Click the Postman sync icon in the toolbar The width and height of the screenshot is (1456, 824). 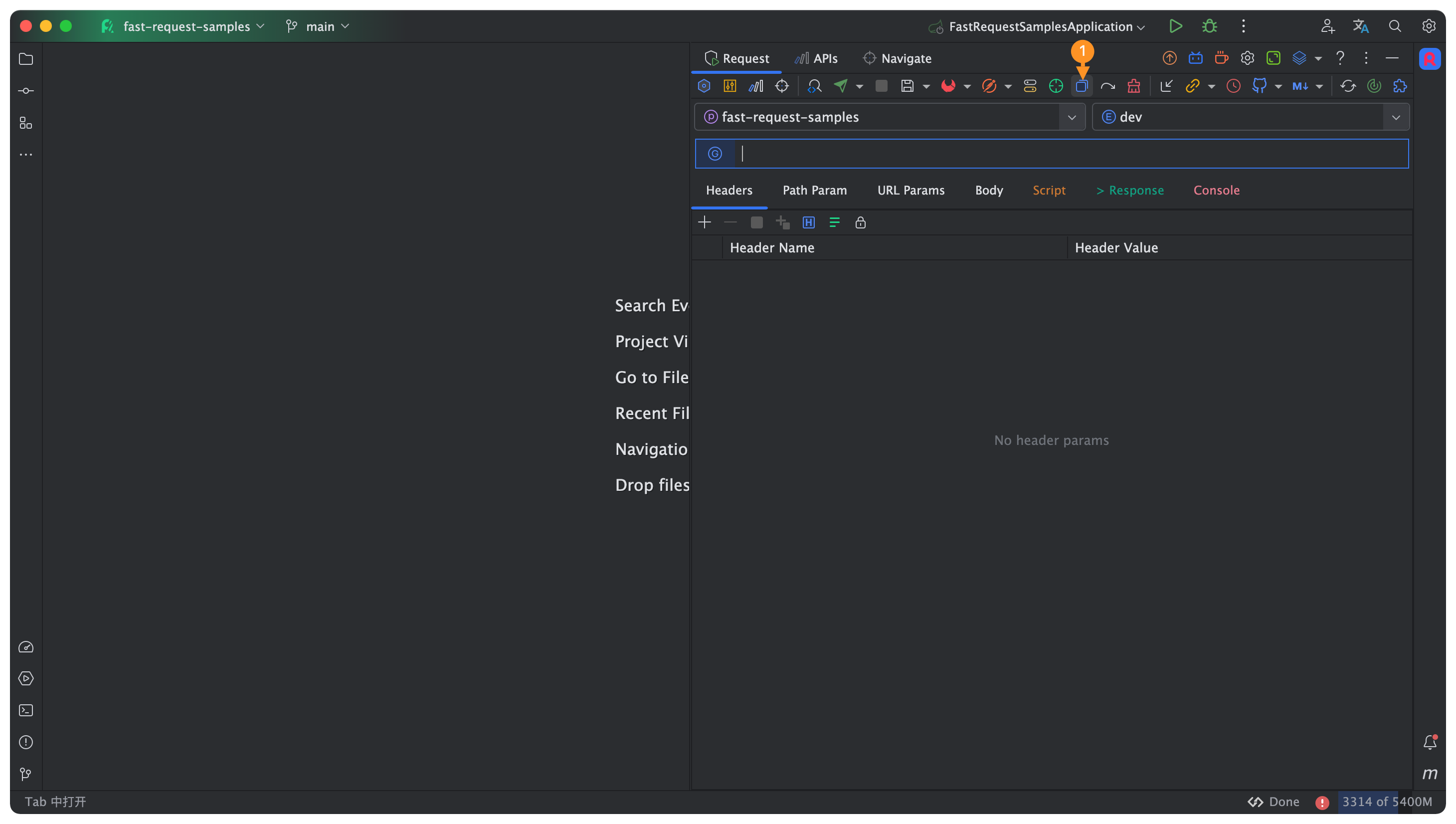click(989, 86)
